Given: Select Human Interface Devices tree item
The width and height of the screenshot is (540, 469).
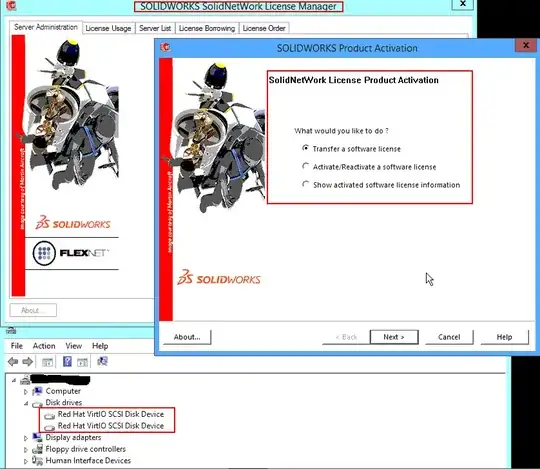Looking at the screenshot, I should coord(82,461).
